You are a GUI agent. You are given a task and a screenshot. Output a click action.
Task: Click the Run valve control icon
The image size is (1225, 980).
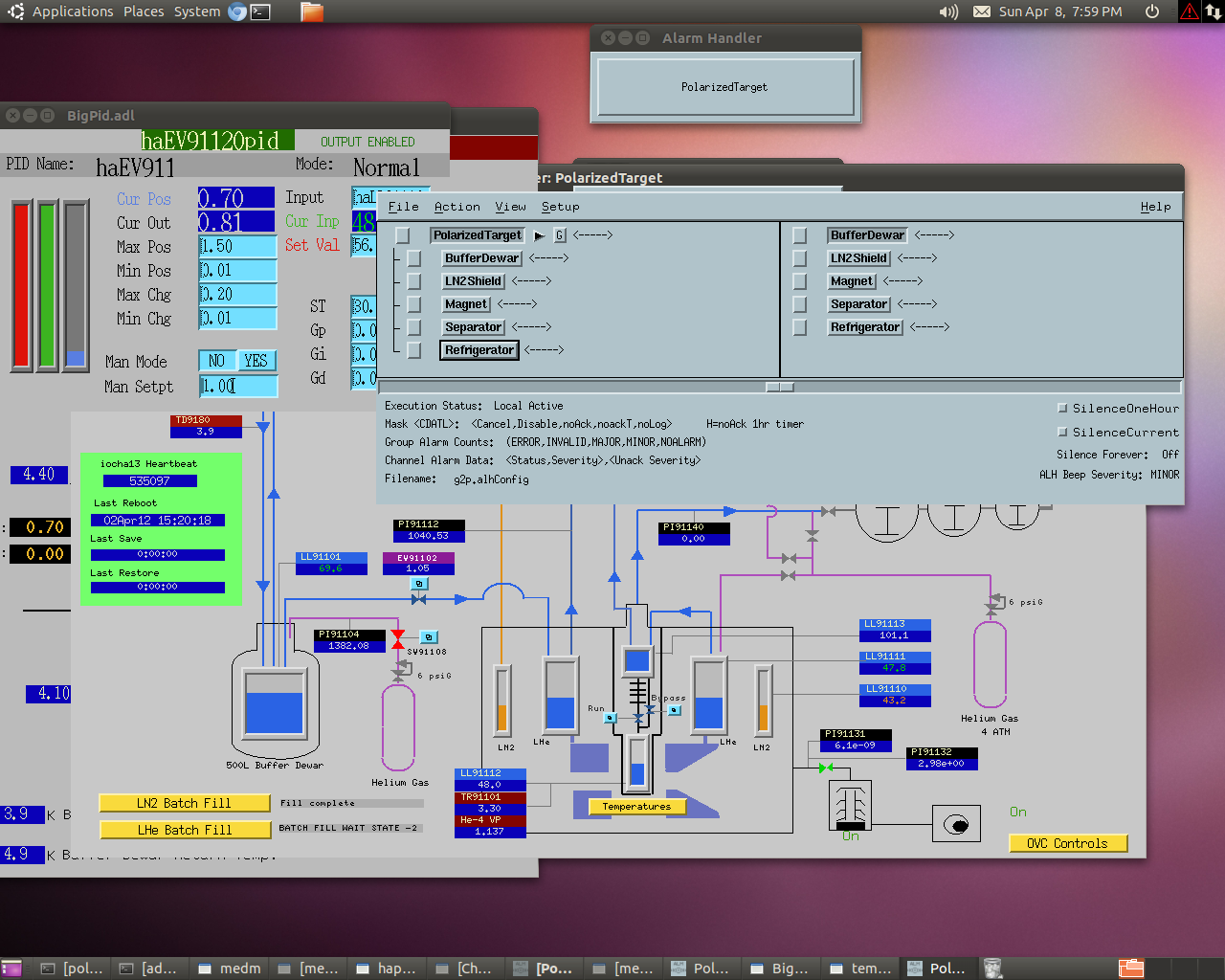point(610,717)
